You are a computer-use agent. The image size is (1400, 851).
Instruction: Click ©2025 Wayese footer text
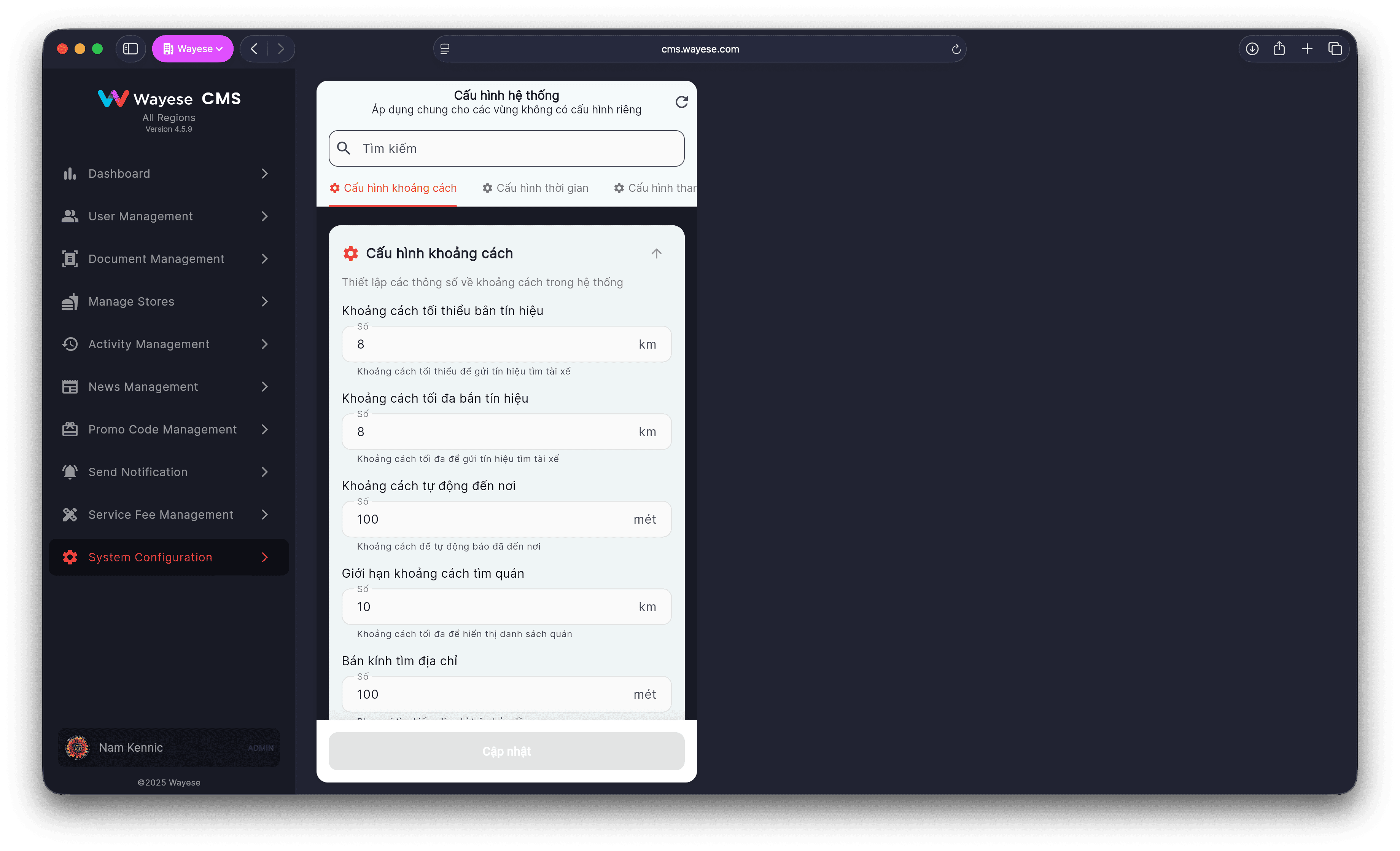pyautogui.click(x=169, y=783)
